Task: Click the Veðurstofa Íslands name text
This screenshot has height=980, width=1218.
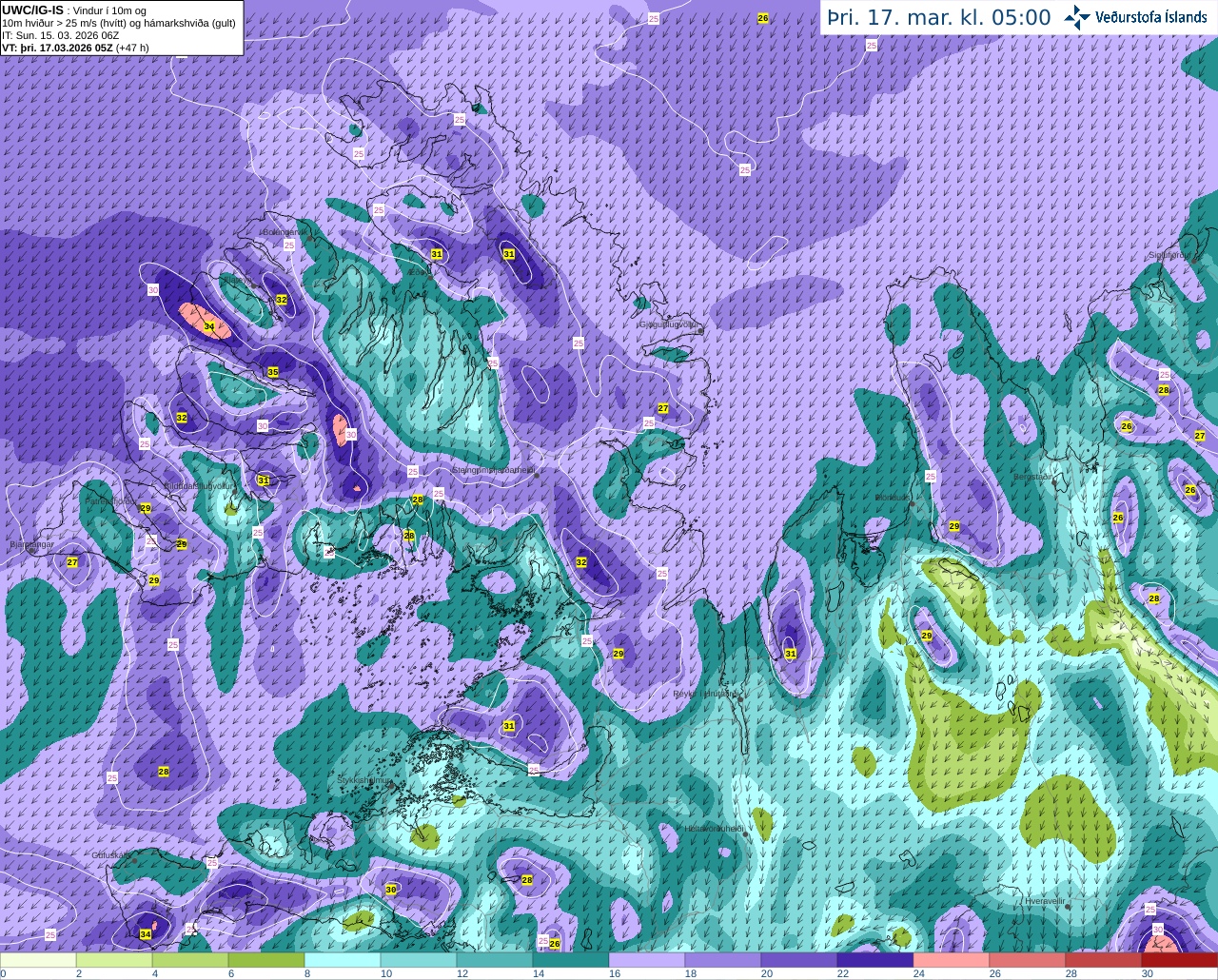Action: click(1150, 17)
